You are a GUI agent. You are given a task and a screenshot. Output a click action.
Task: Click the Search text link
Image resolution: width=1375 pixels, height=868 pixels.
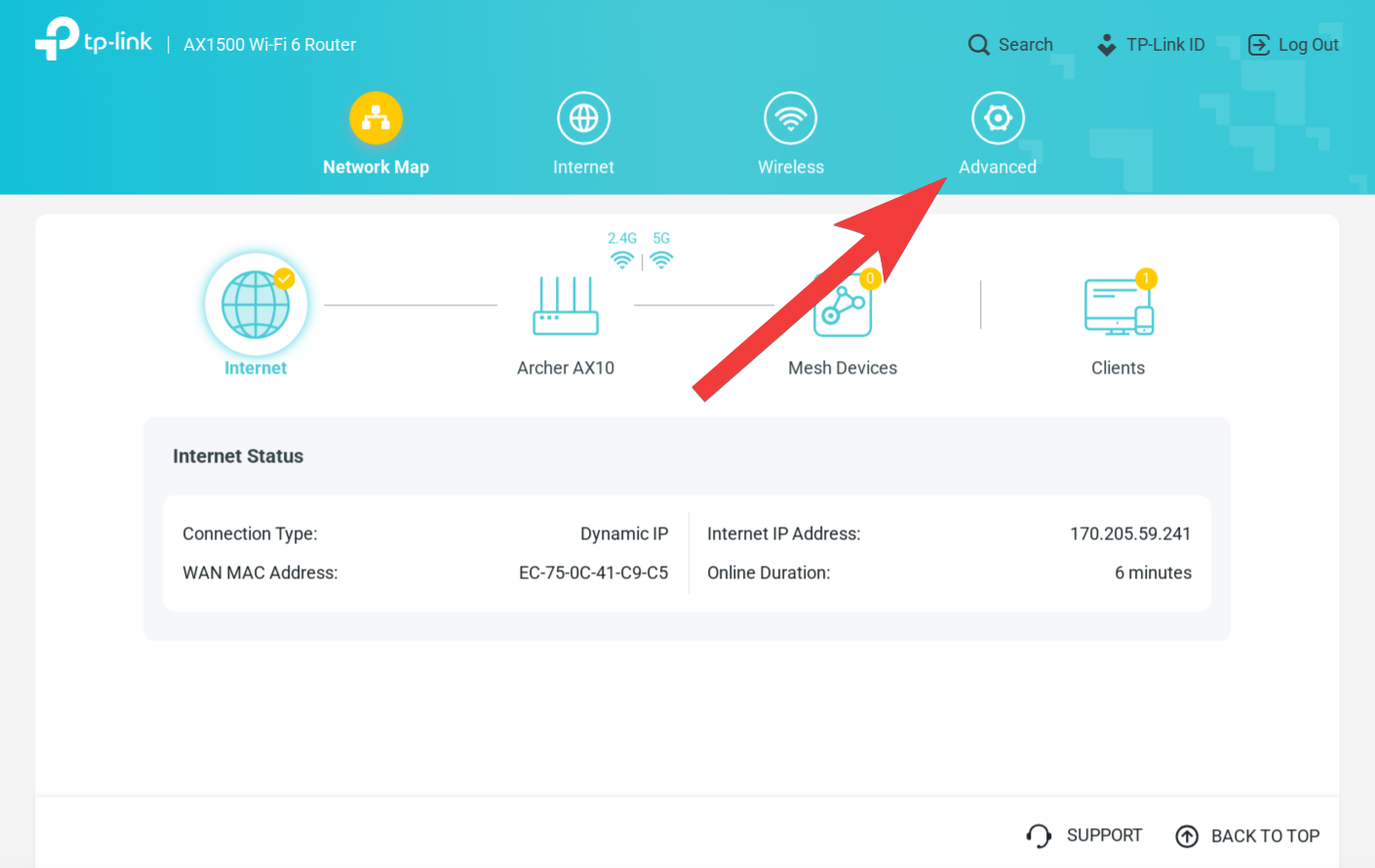[x=1026, y=45]
